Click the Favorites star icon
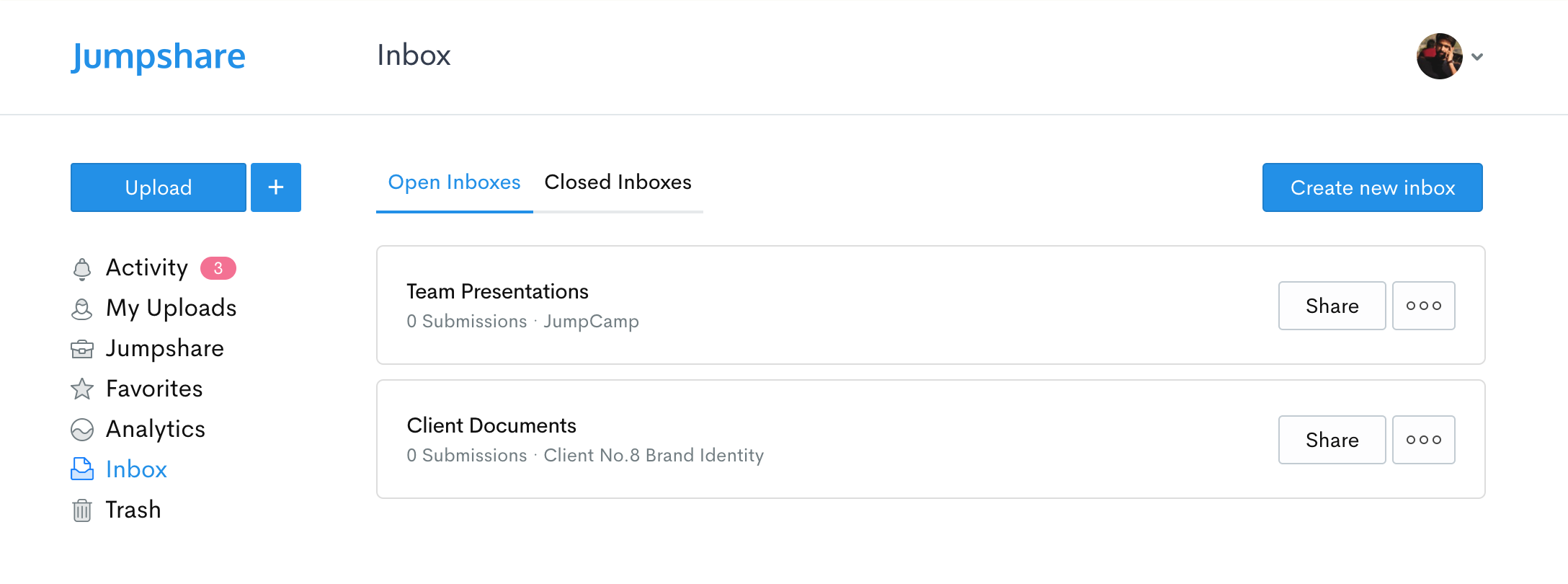This screenshot has width=1568, height=584. pyautogui.click(x=82, y=389)
